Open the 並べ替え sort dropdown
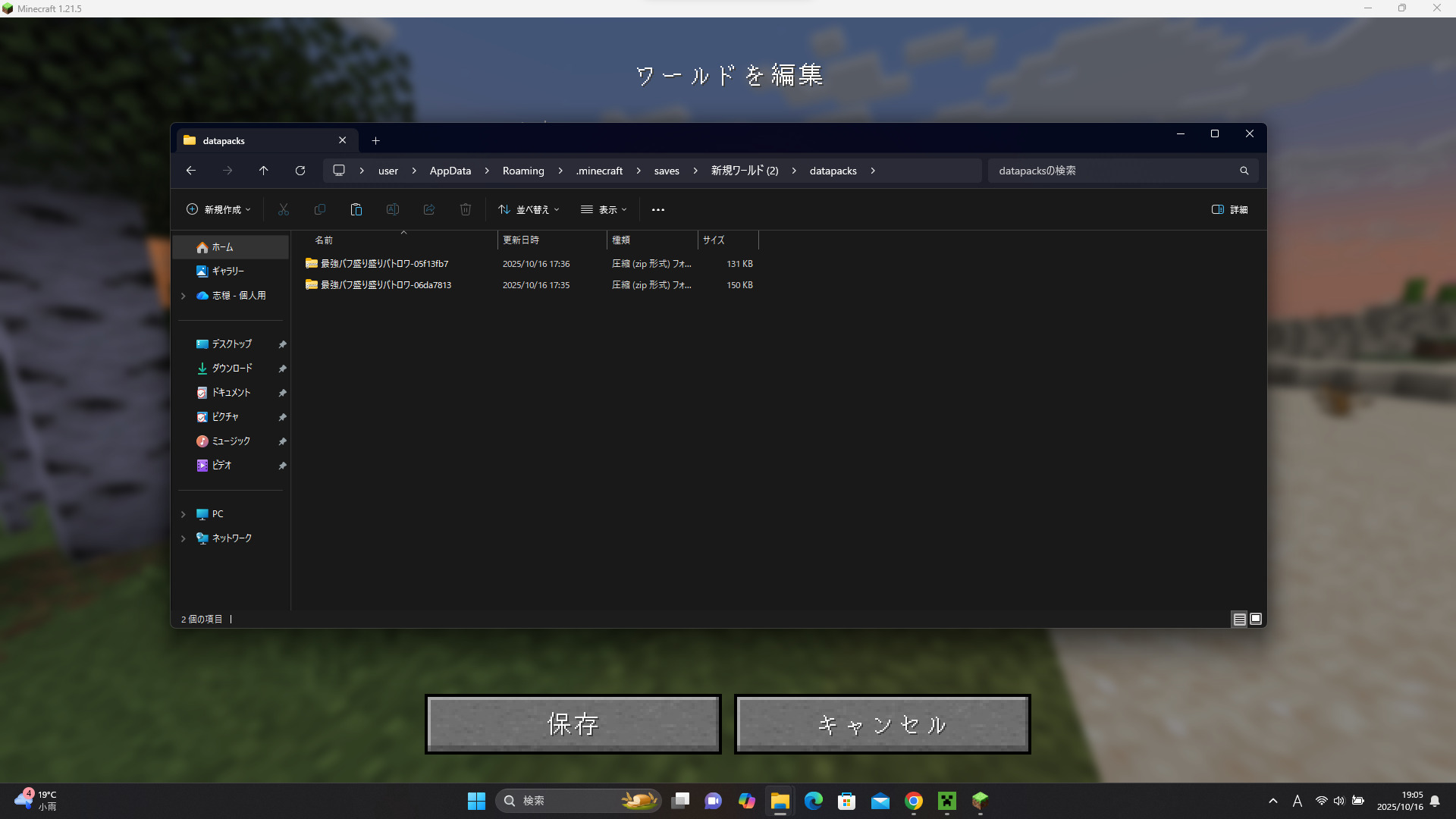 tap(529, 209)
